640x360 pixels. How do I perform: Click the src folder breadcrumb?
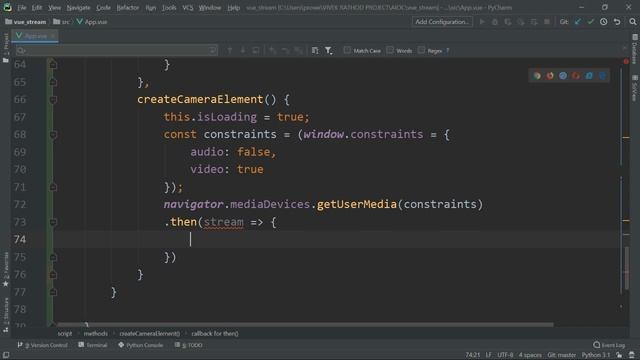click(x=61, y=22)
